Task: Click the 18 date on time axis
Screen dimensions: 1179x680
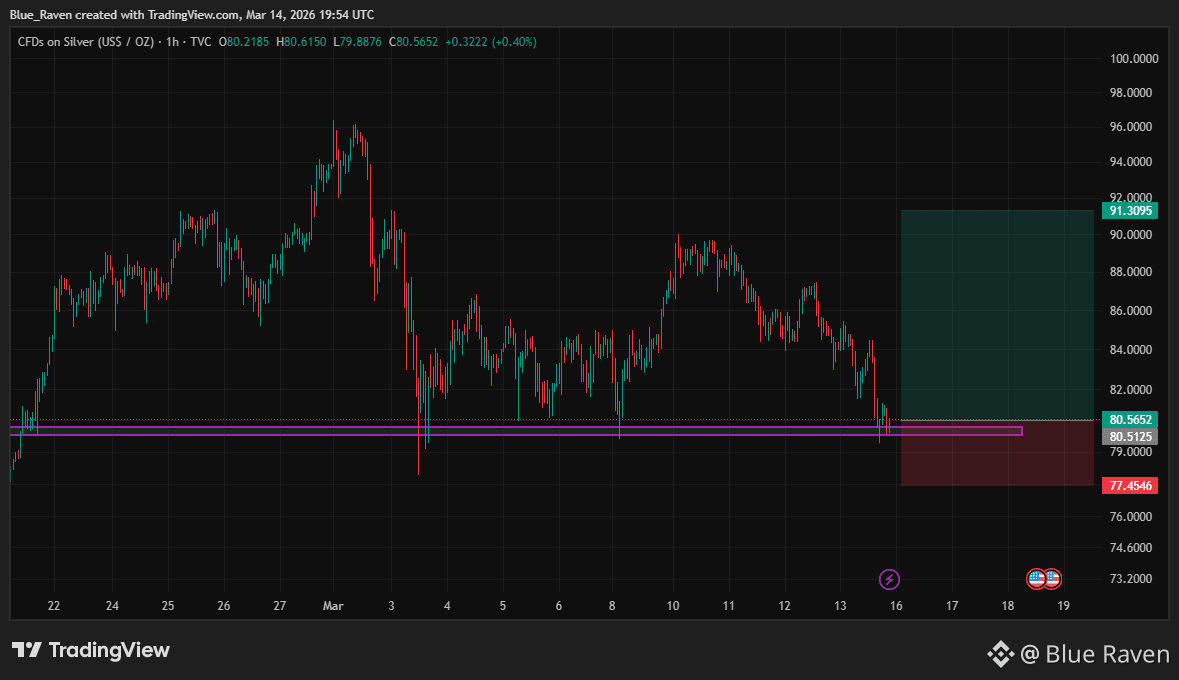Action: coord(1008,606)
